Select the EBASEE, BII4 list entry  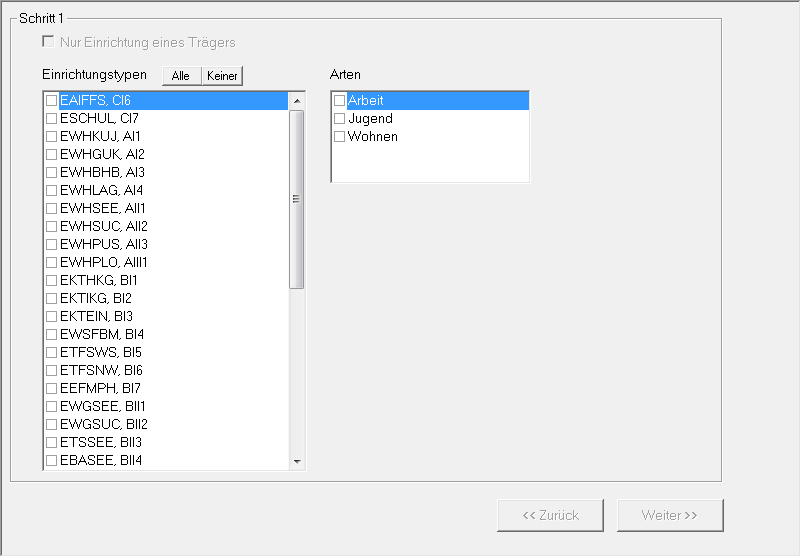[101, 460]
